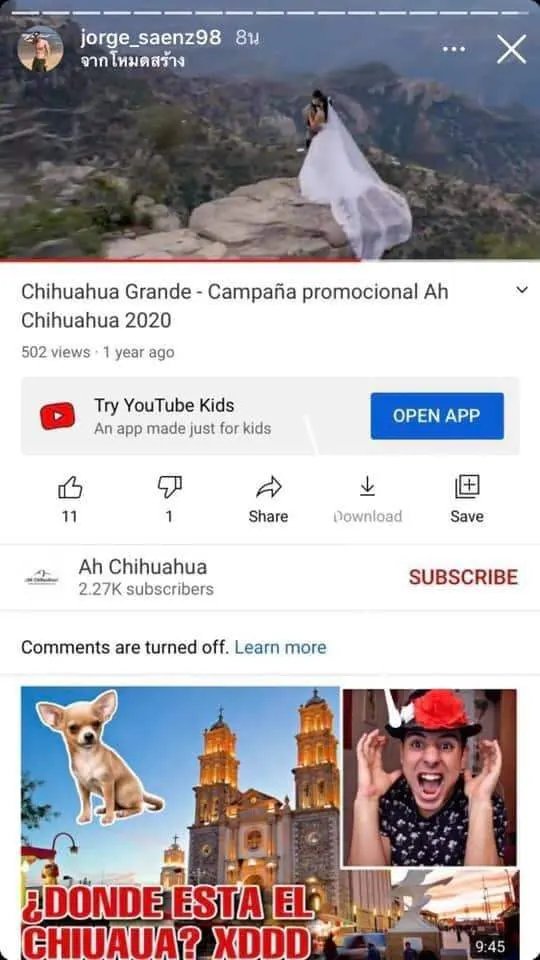Save video to playlist icon
Viewport: 540px width, 960px height.
pyautogui.click(x=467, y=487)
